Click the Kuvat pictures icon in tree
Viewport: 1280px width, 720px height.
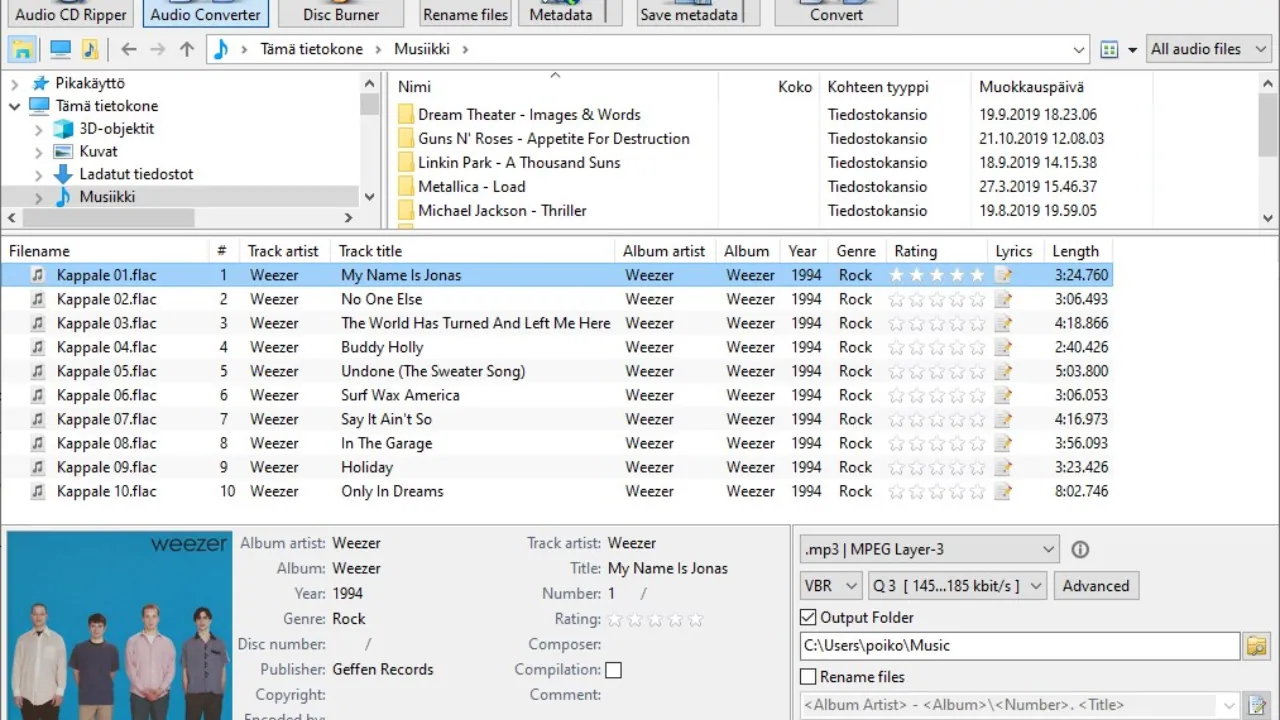click(x=63, y=151)
